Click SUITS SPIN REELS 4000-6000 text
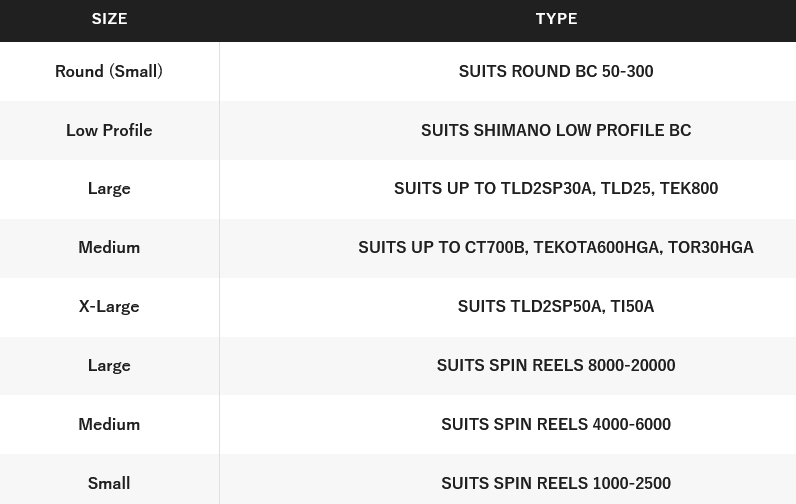 (556, 424)
